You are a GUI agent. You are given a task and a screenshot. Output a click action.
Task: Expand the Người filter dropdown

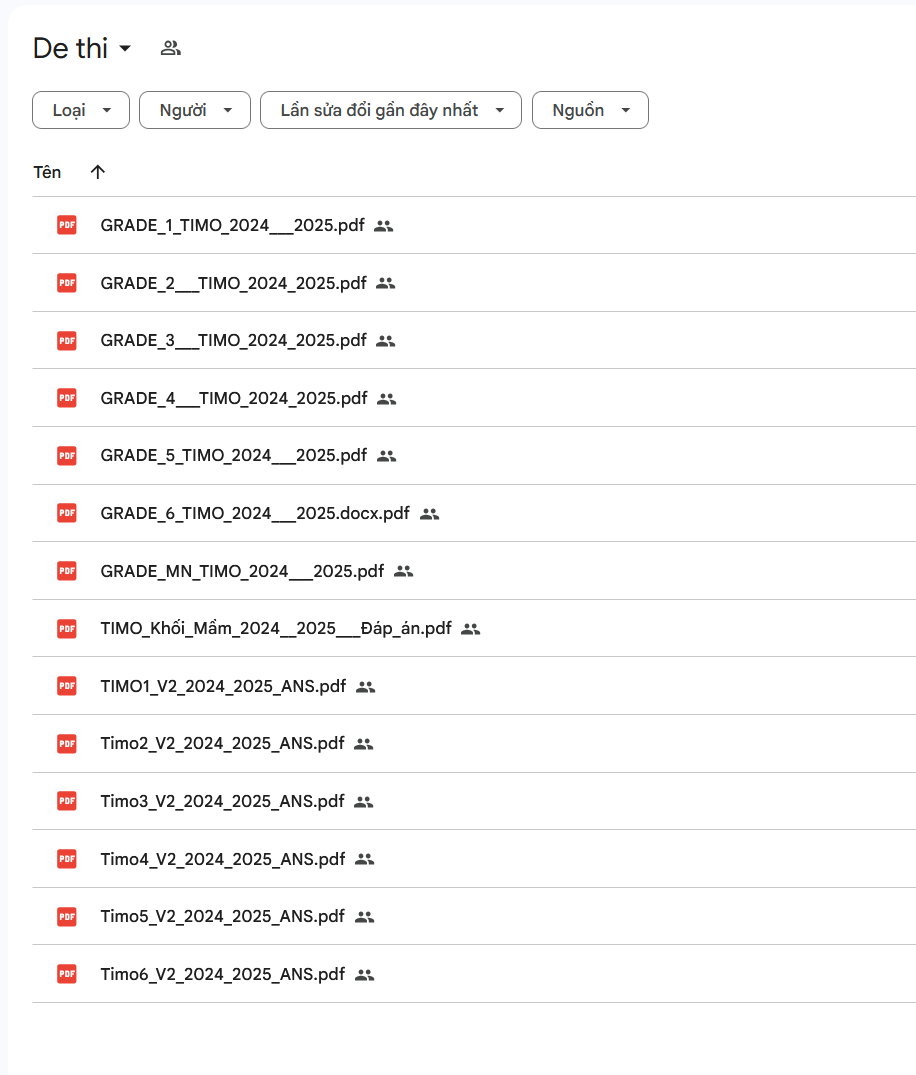click(194, 110)
